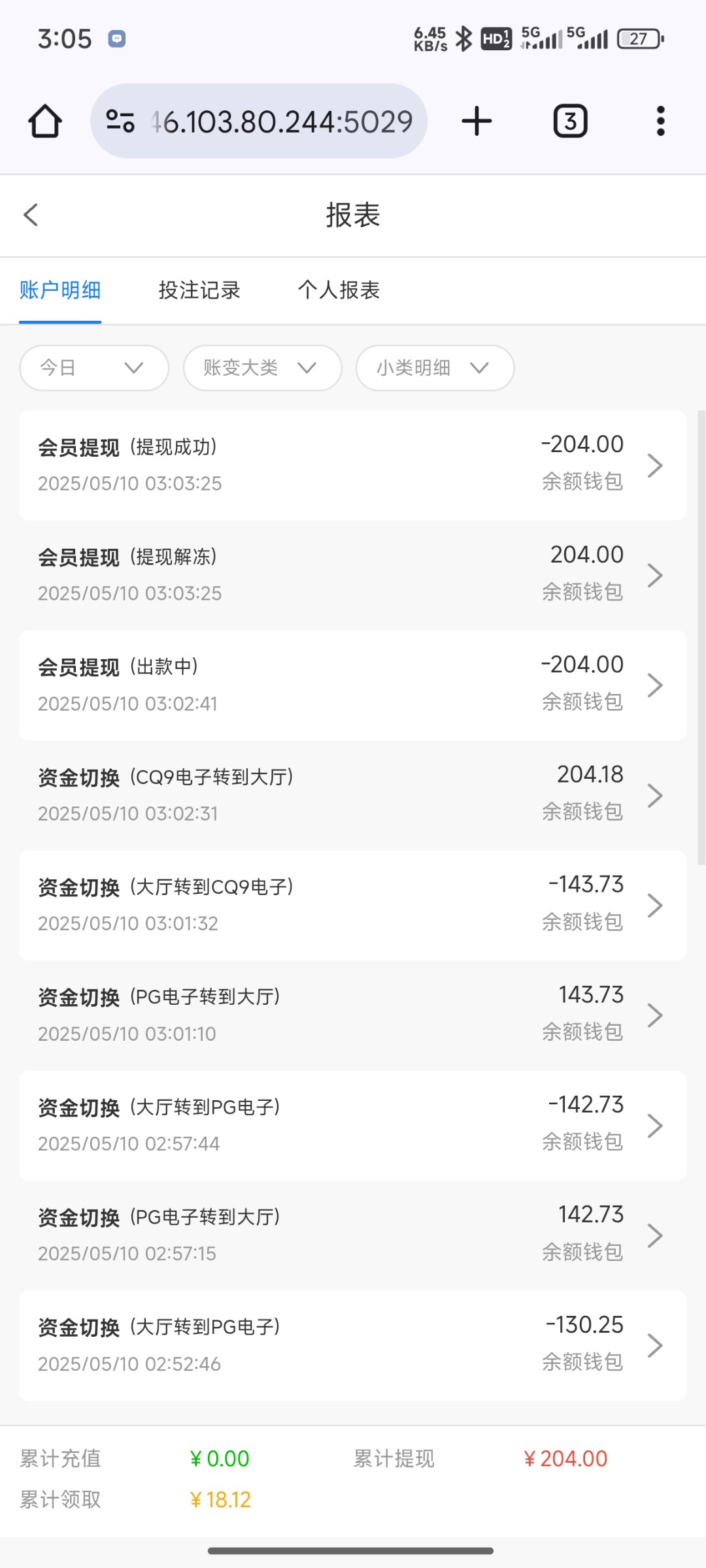Tap the browser home icon

pos(45,122)
